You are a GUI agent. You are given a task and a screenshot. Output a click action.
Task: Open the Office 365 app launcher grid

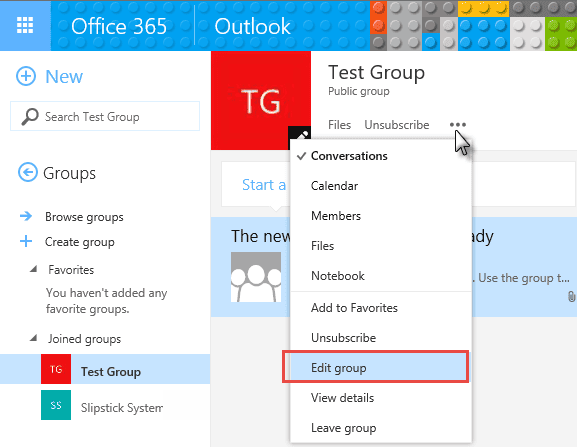tap(25, 25)
